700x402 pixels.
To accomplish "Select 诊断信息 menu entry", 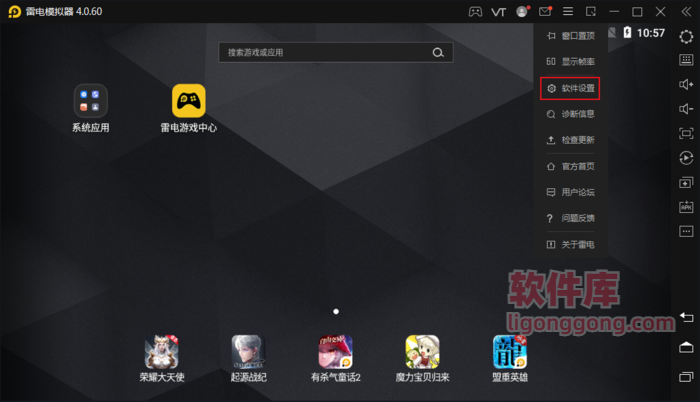I will [571, 114].
